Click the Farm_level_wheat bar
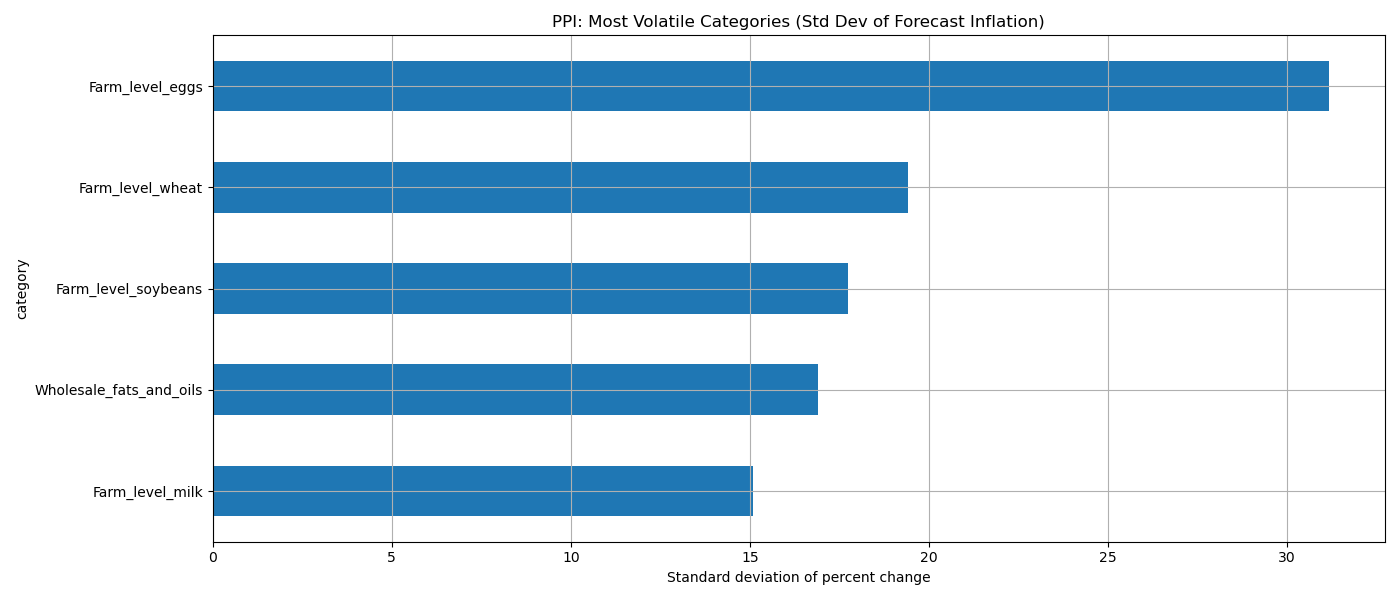1400x600 pixels. point(560,187)
